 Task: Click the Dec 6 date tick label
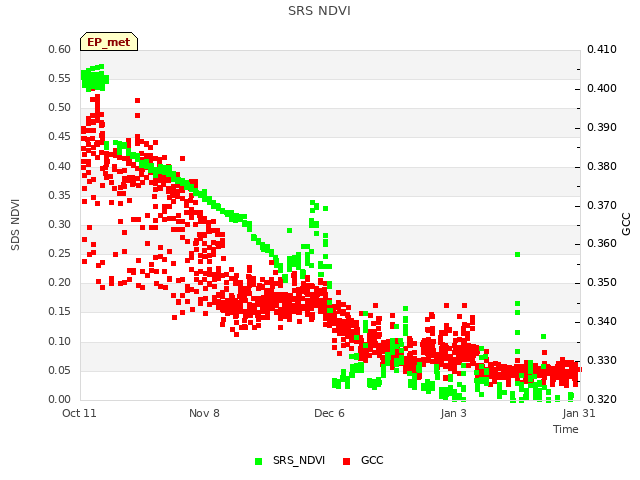(x=329, y=413)
